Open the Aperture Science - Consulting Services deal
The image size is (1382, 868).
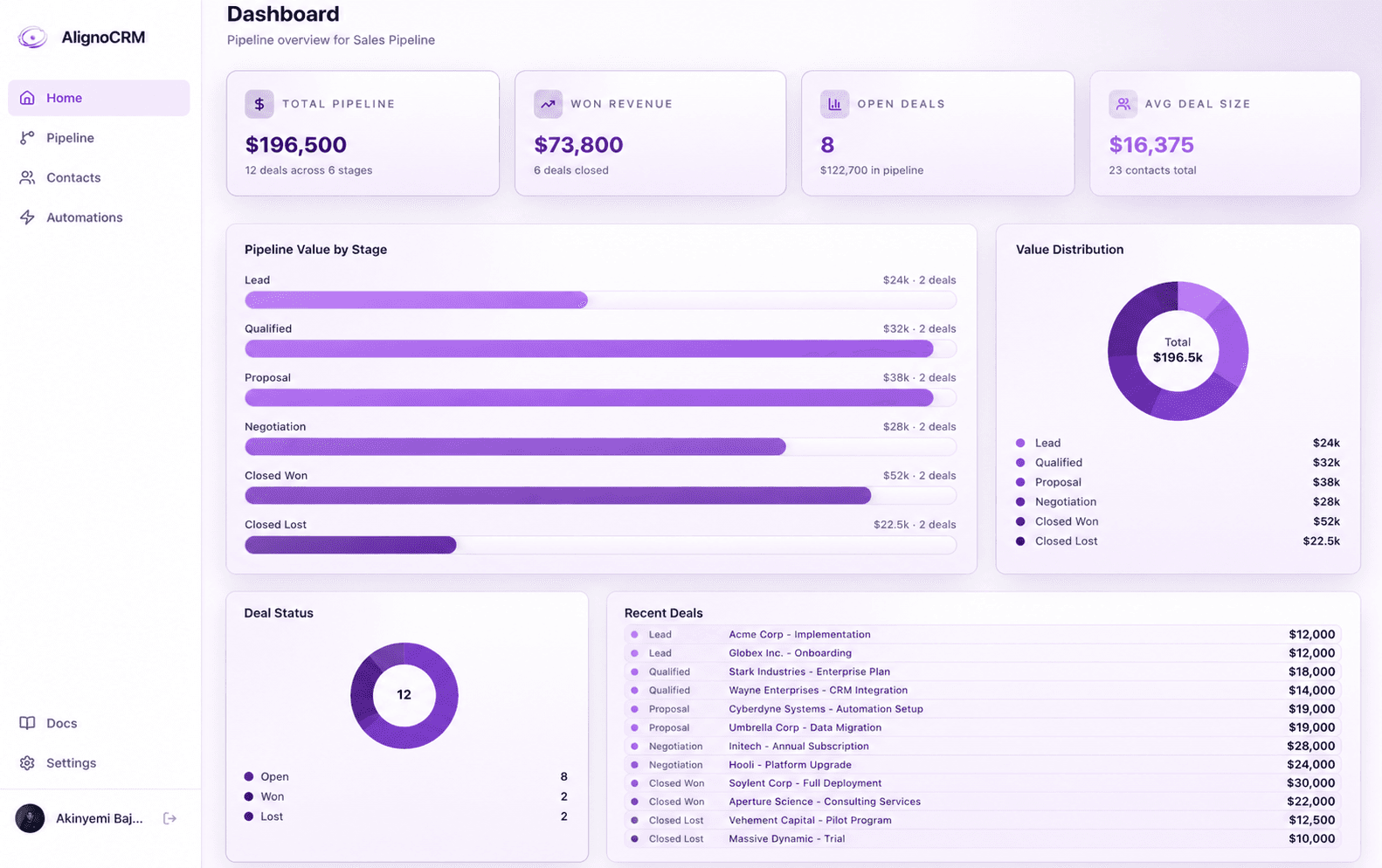pyautogui.click(x=983, y=802)
